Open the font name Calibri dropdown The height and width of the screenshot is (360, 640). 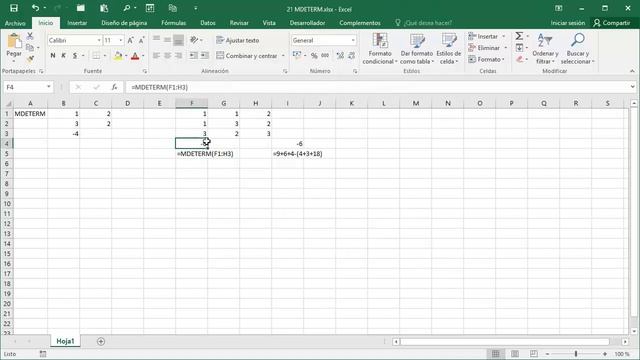point(99,40)
